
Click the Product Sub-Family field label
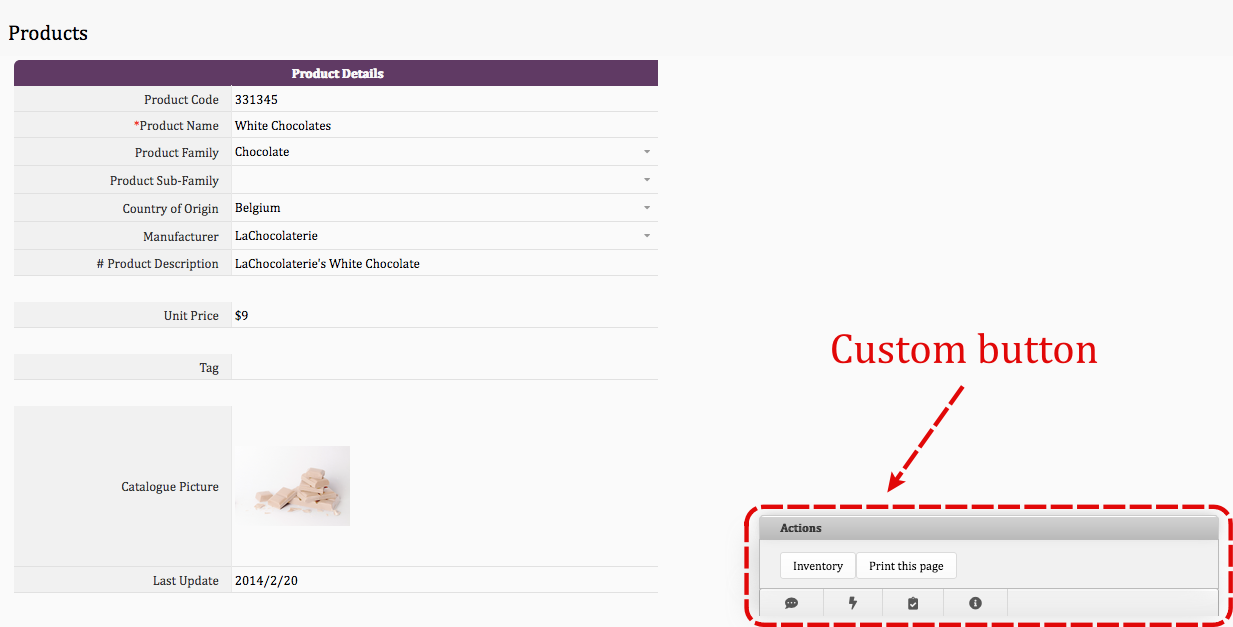point(164,181)
